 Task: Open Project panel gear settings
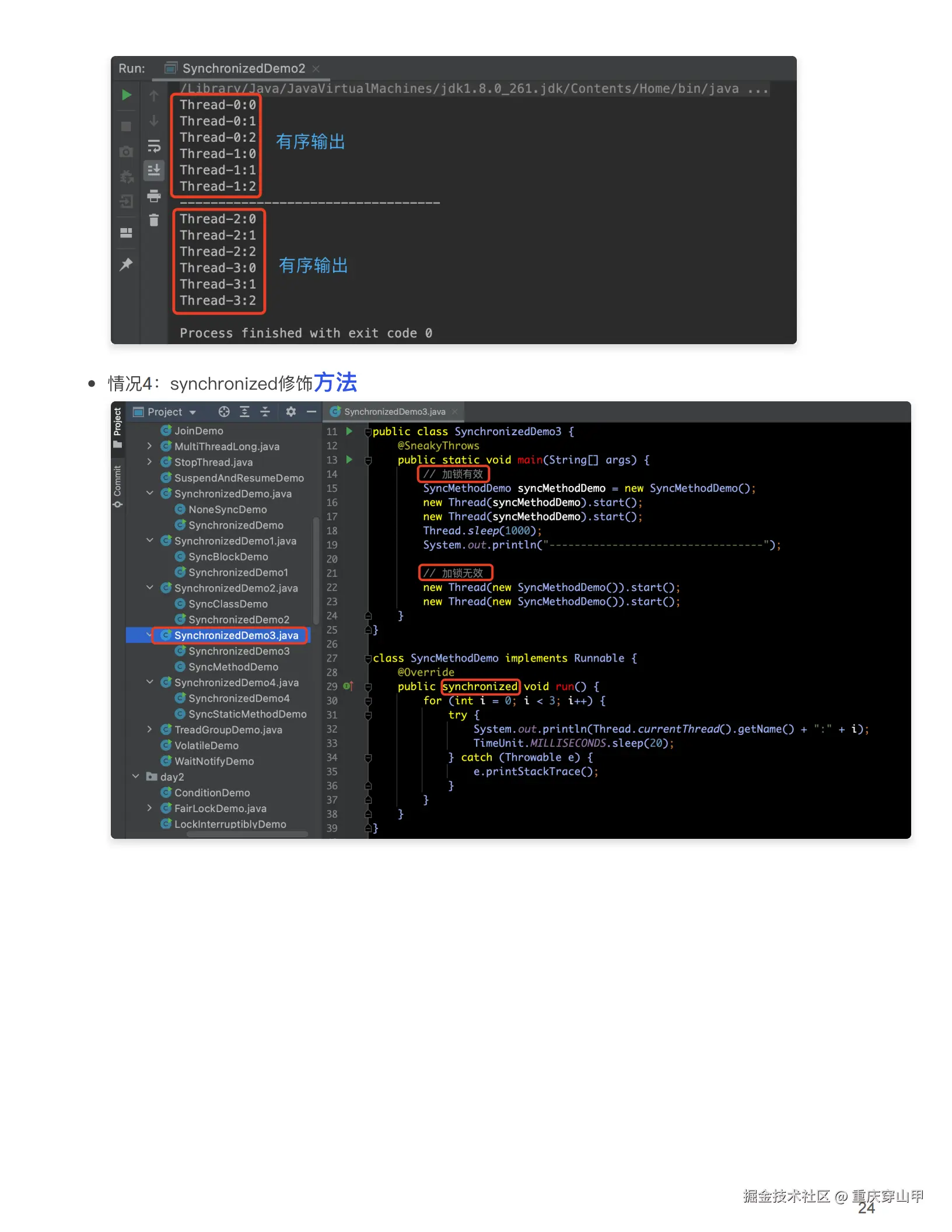pyautogui.click(x=291, y=412)
